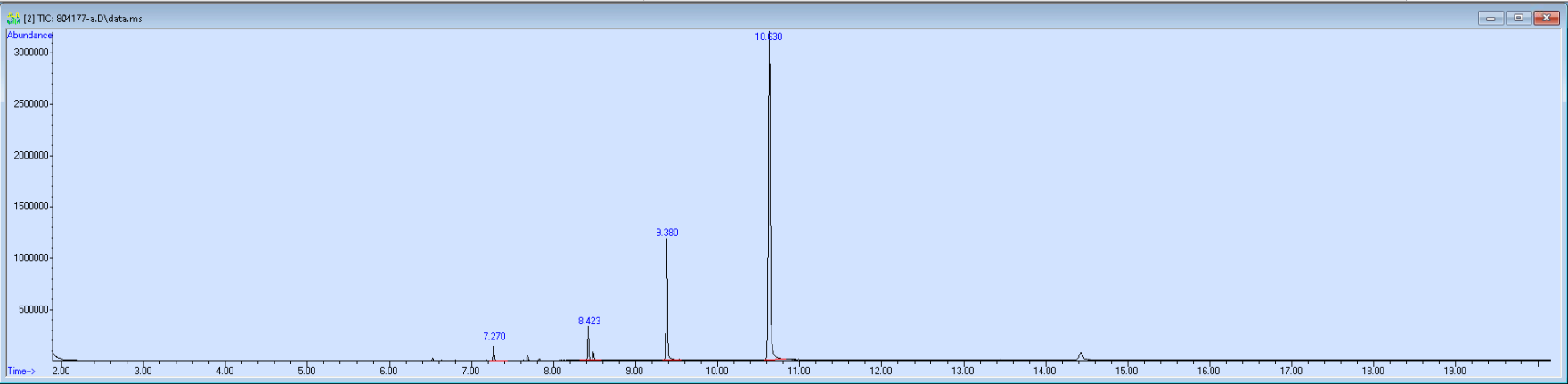Close the TIC chromatogram window
Screen dimensions: 1568x384
tap(1546, 18)
